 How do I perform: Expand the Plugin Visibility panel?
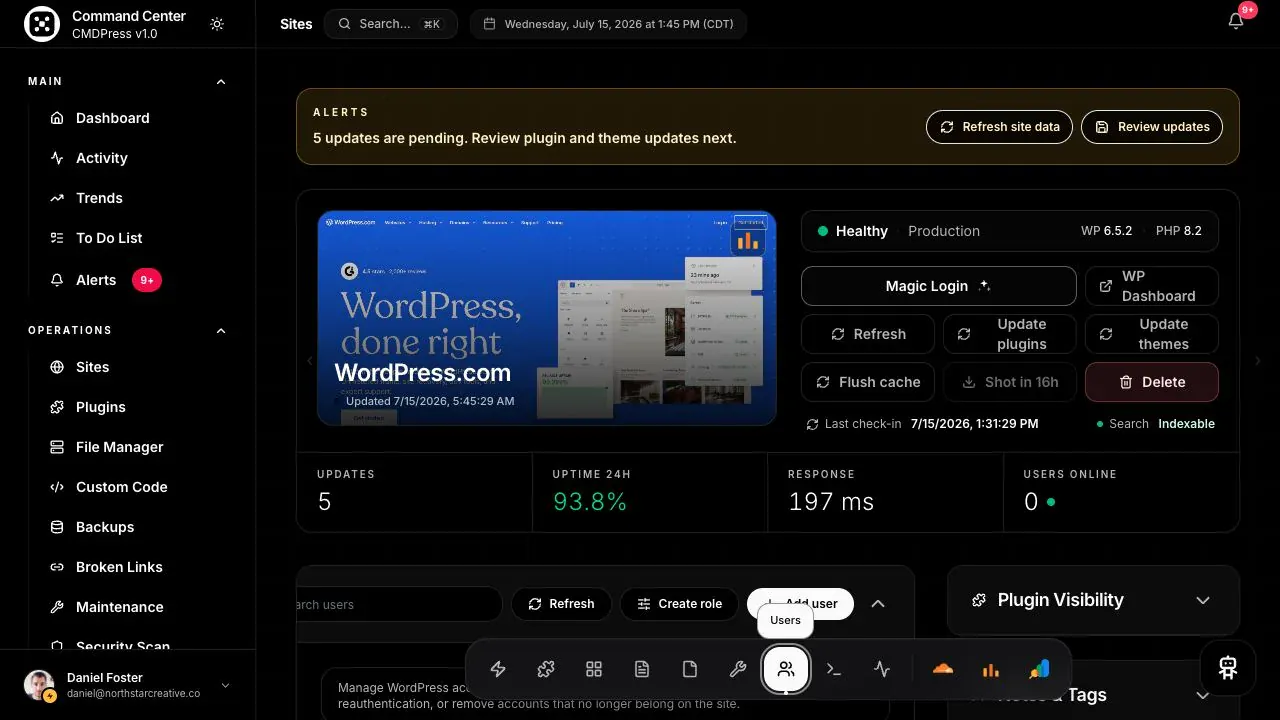point(1203,600)
